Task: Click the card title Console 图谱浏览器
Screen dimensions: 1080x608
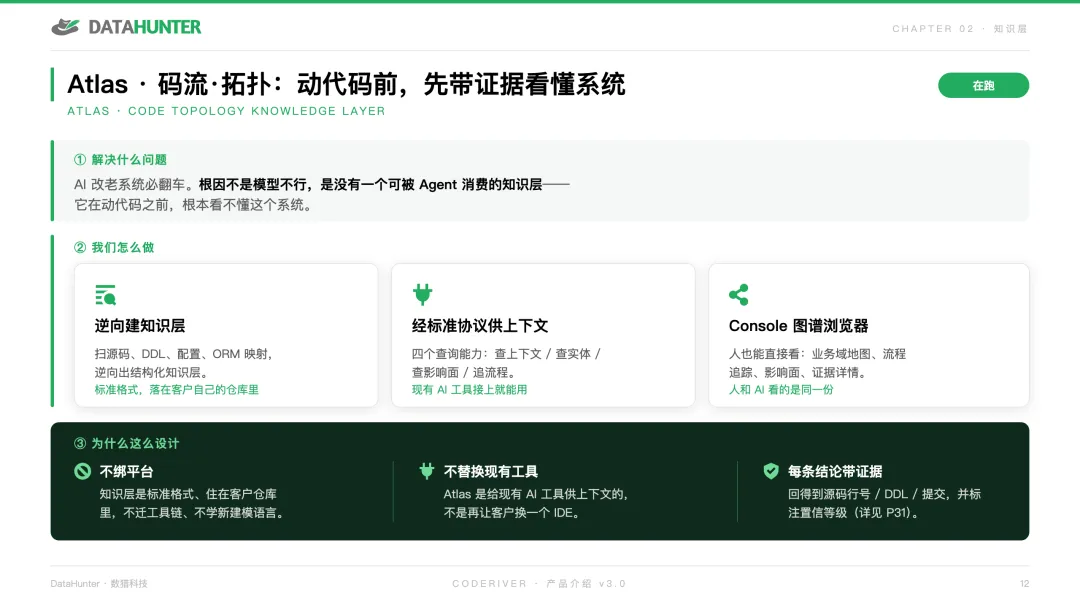Action: (798, 326)
